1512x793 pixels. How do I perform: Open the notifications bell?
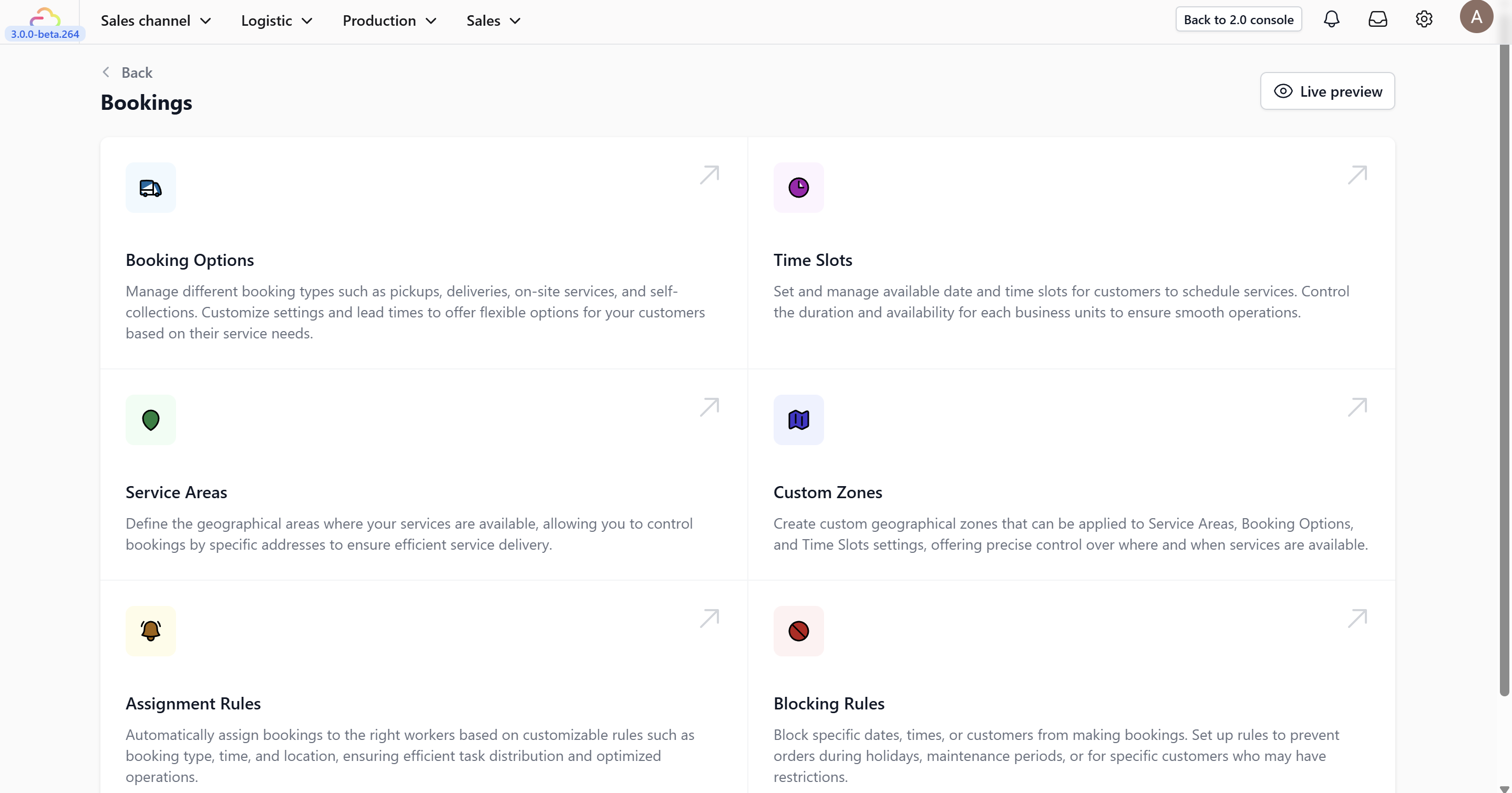pyautogui.click(x=1331, y=19)
